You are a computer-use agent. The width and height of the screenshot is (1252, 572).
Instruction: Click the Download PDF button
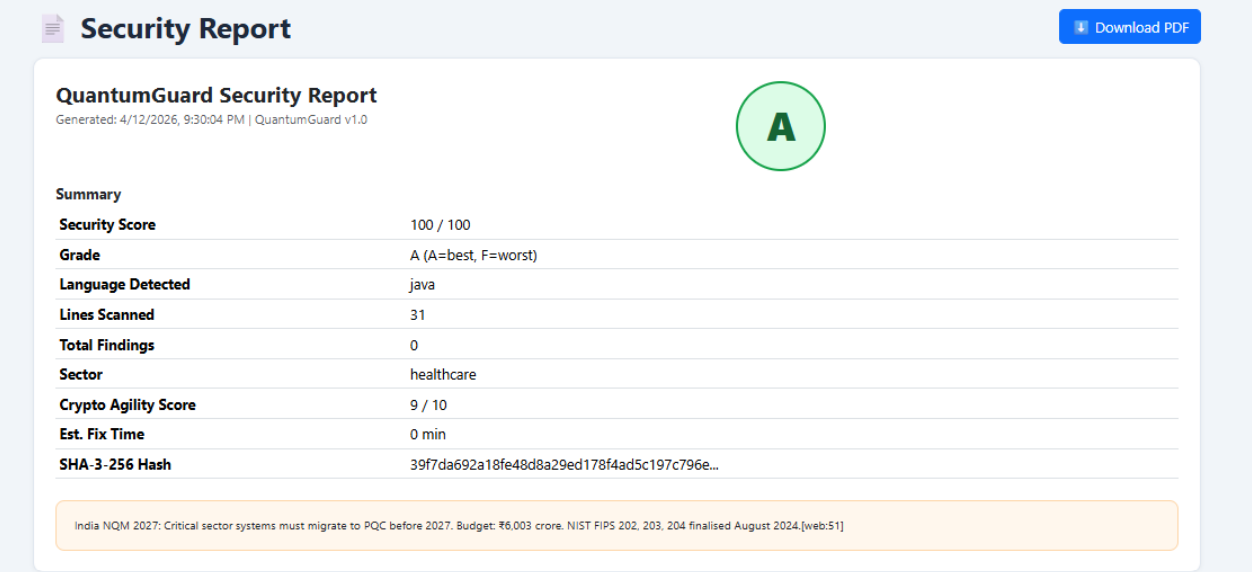click(x=1129, y=27)
